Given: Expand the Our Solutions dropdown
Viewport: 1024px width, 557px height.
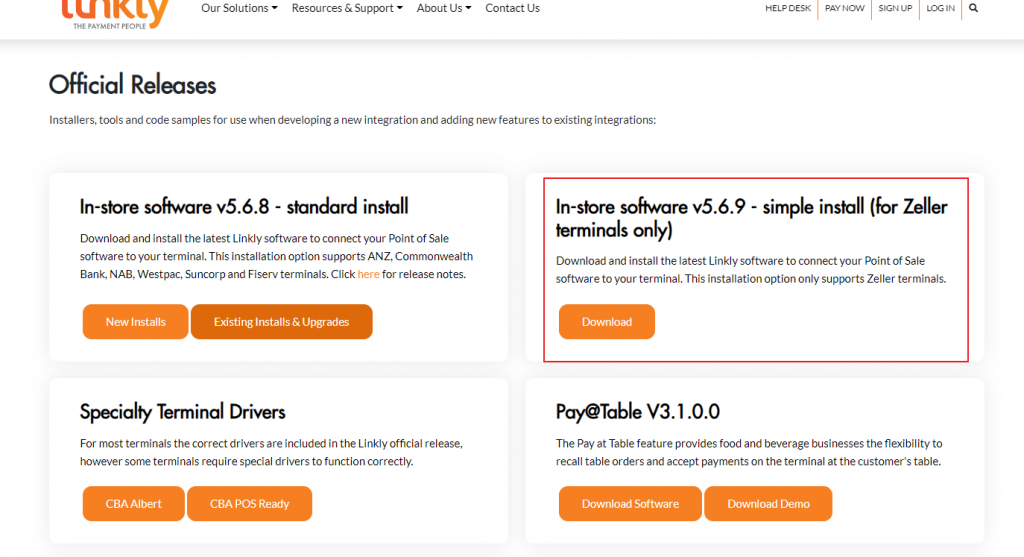Looking at the screenshot, I should tap(240, 8).
